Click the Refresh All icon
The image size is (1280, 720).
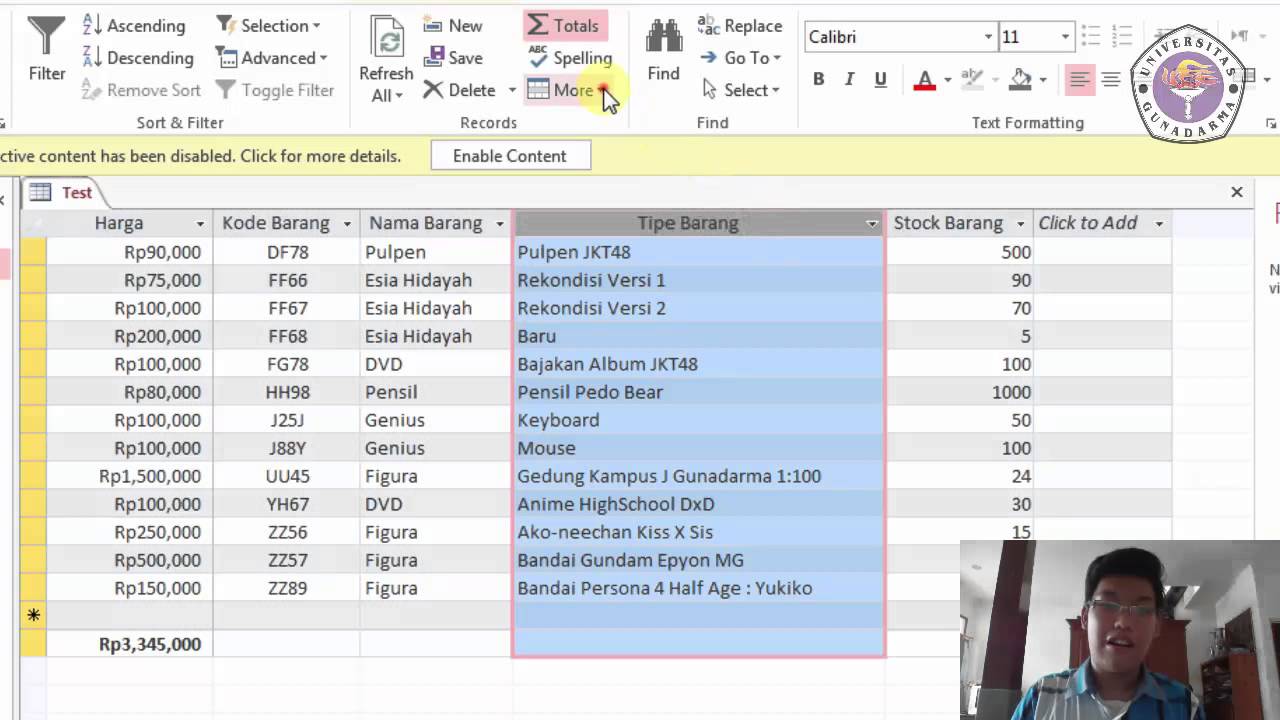pyautogui.click(x=386, y=37)
